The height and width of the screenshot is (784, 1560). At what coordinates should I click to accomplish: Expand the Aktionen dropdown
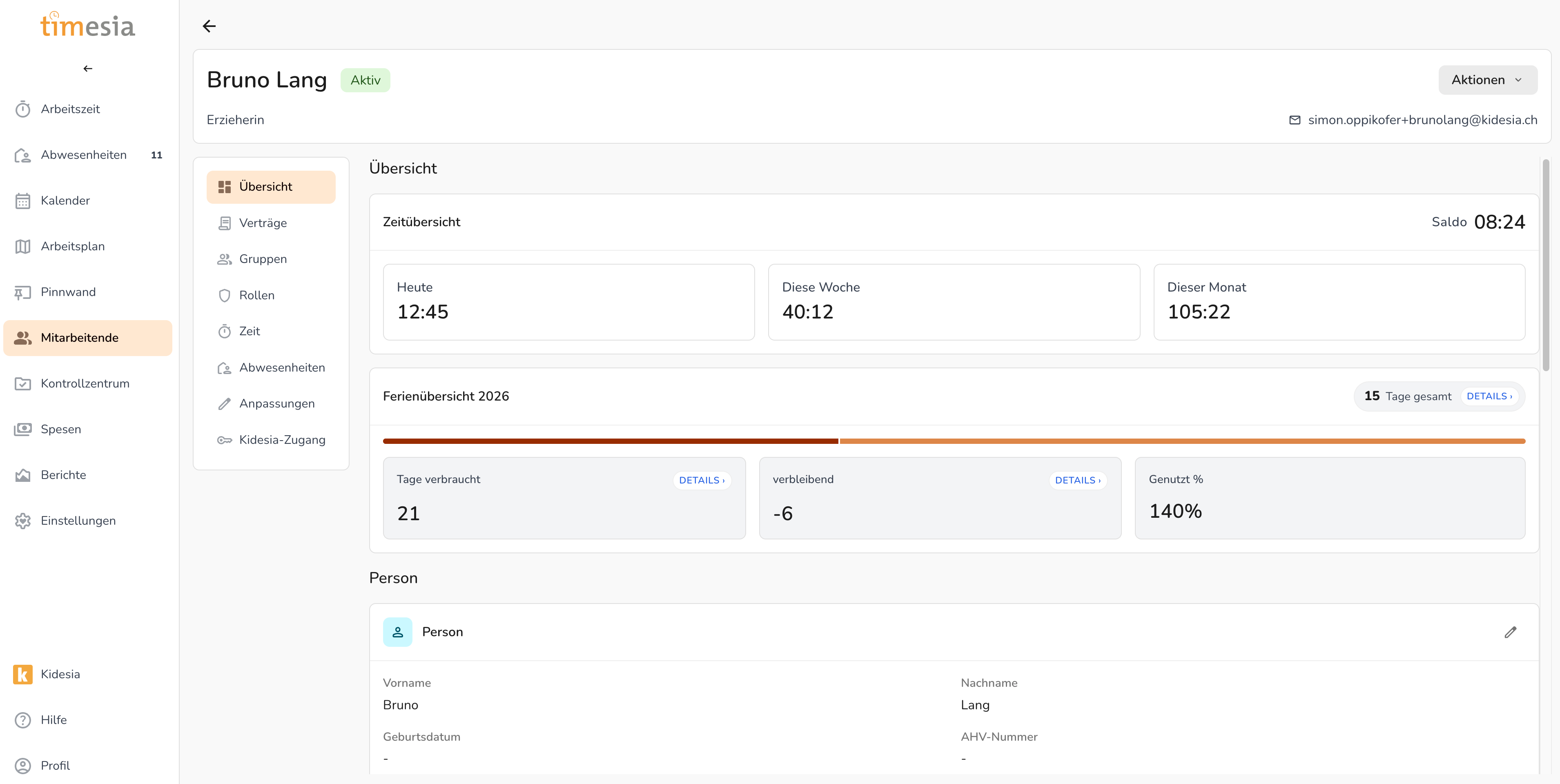[1487, 80]
